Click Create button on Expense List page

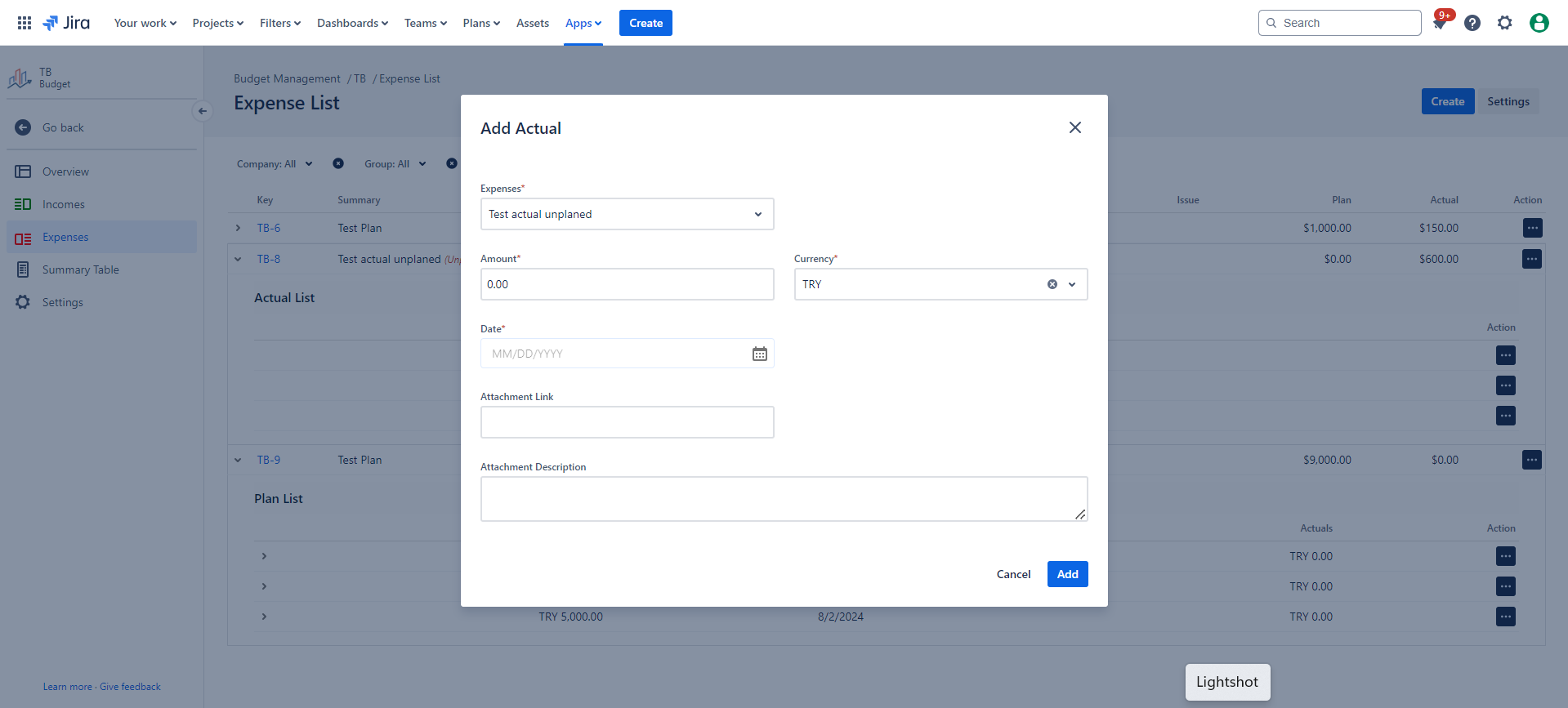point(1448,101)
